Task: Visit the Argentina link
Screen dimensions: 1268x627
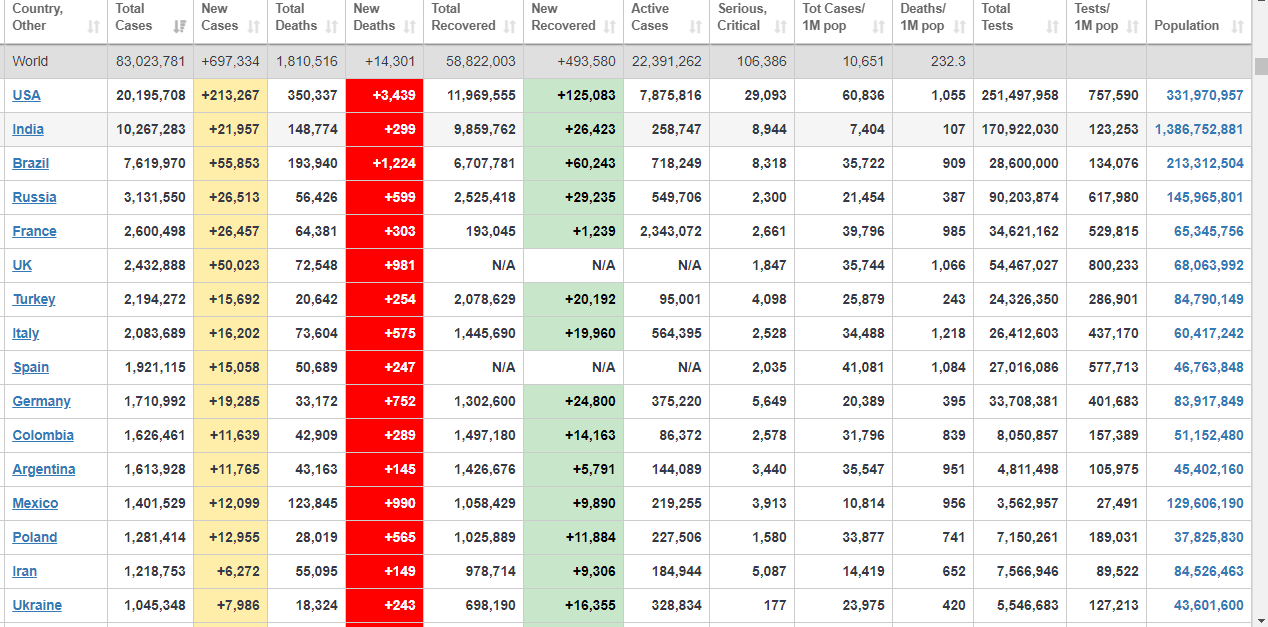Action: 44,469
